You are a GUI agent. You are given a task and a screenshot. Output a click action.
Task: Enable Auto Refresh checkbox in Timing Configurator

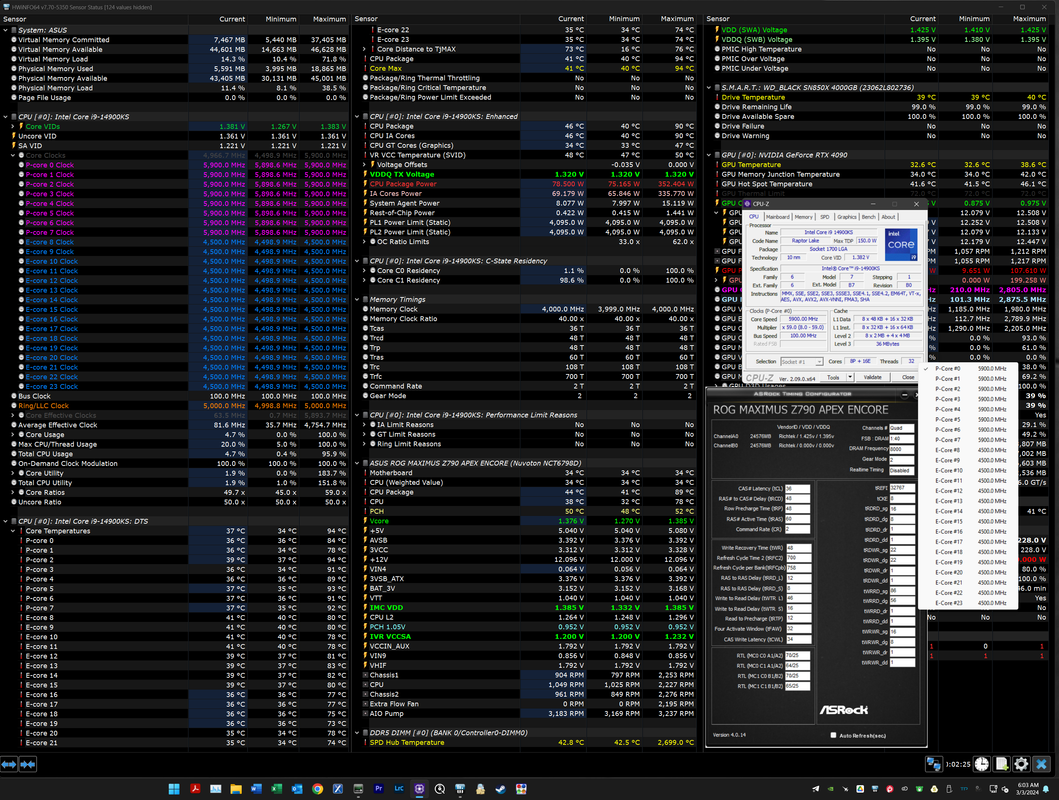coord(833,735)
